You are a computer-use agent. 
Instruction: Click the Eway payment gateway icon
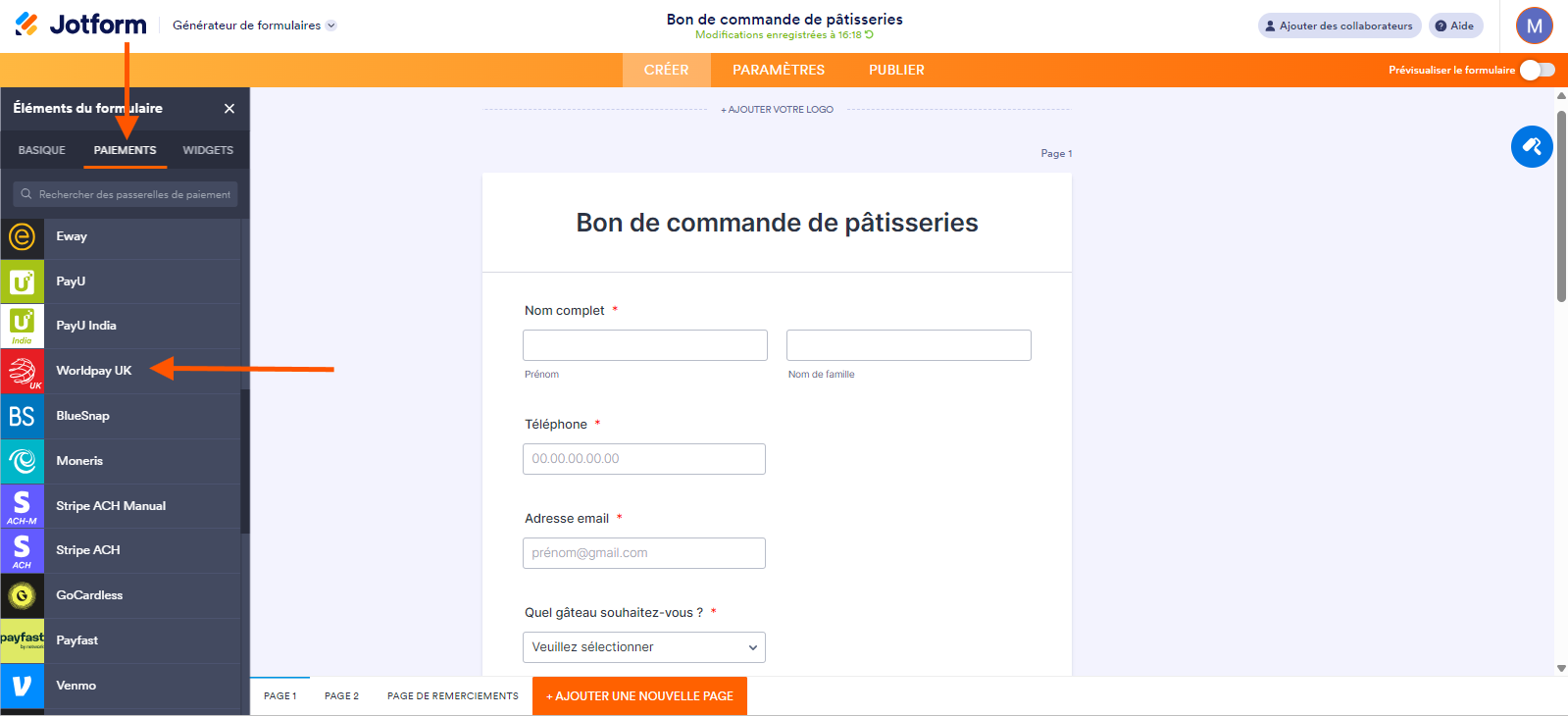coord(22,236)
